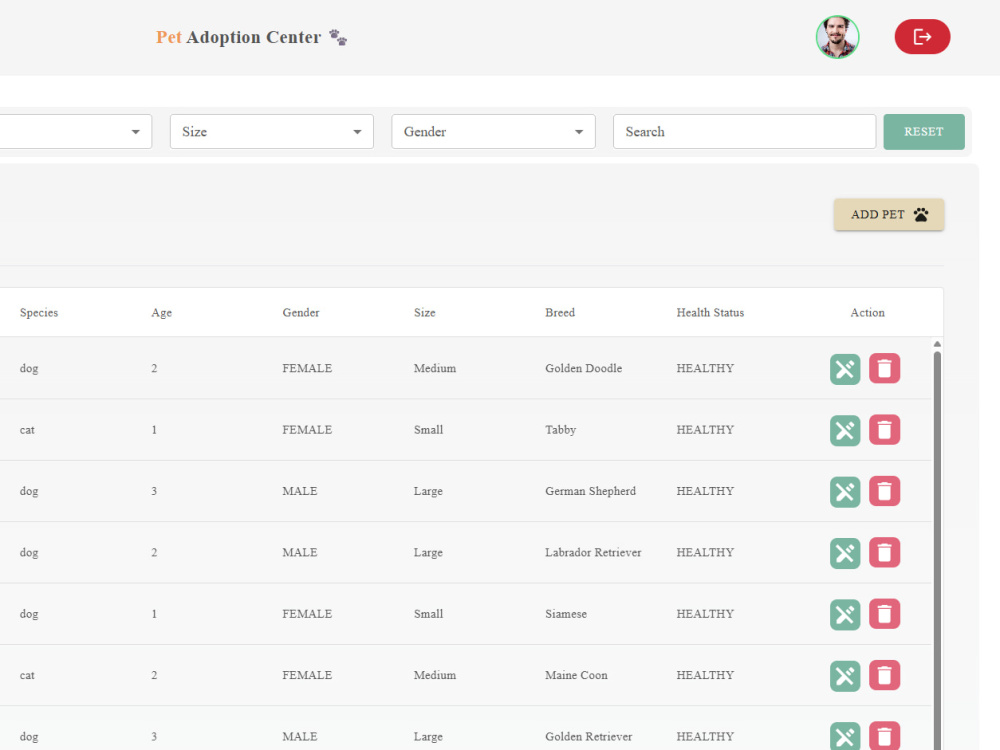1000x750 pixels.
Task: Click 'FEMALE' in Siamese row
Action: (x=307, y=614)
